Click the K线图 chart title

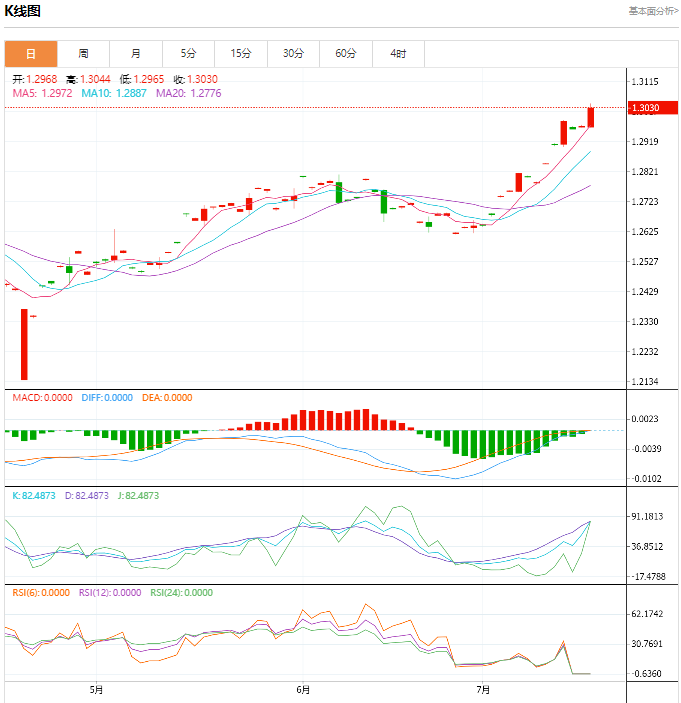coord(22,10)
